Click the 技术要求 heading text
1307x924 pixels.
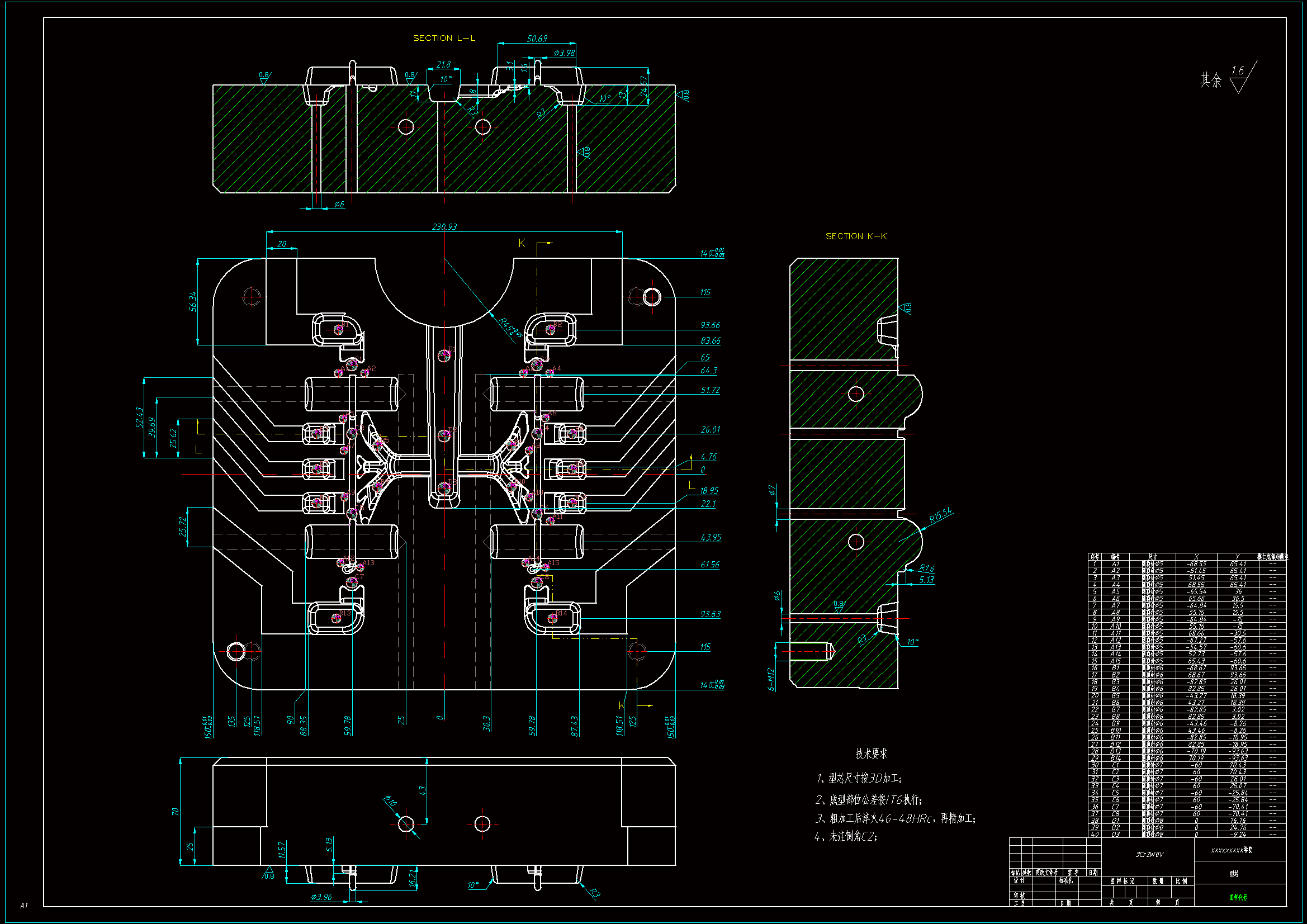point(871,754)
